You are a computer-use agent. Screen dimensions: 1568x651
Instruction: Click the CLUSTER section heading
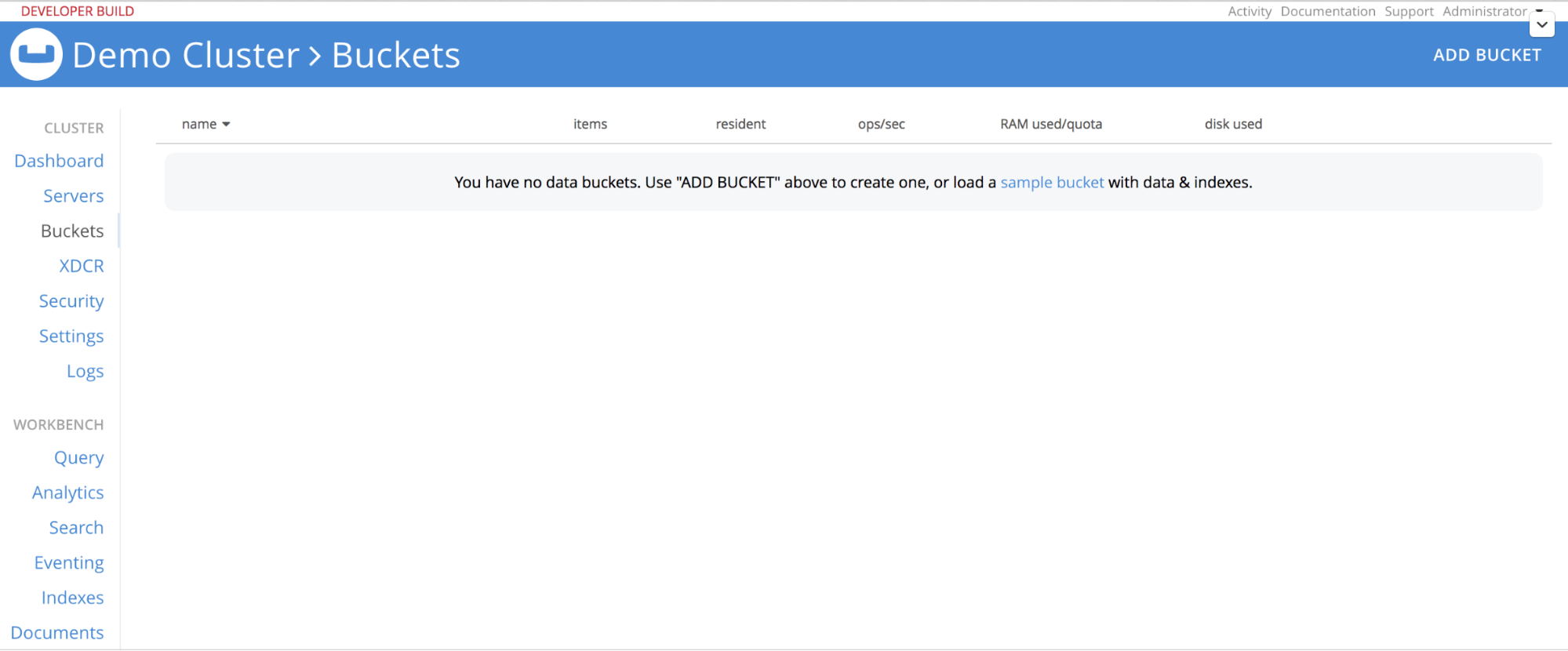tap(74, 128)
